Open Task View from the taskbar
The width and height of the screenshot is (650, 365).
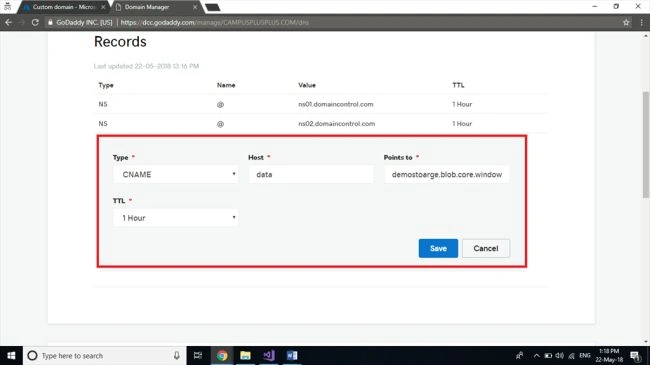[x=198, y=355]
